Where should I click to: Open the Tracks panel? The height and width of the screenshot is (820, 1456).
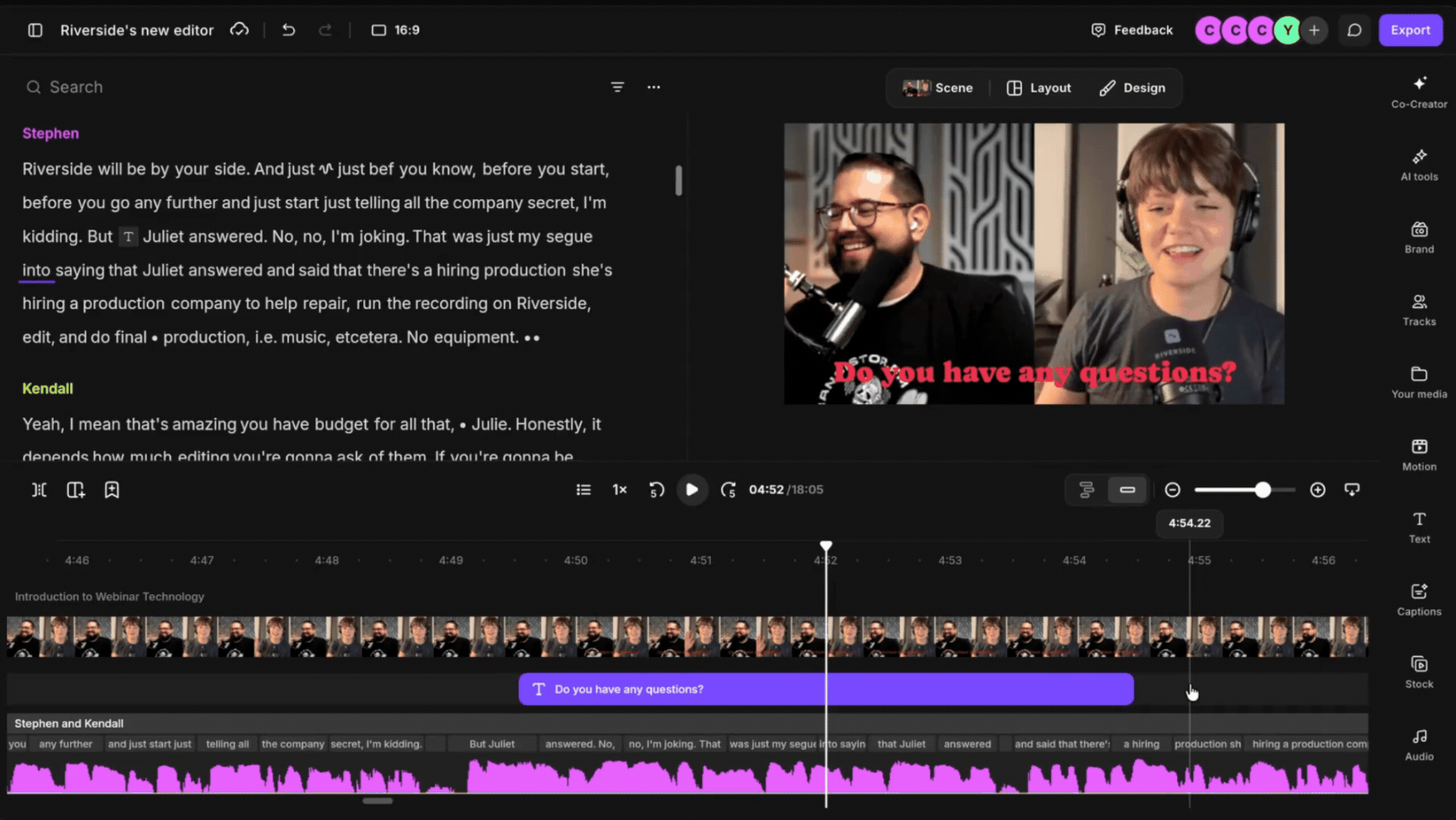pyautogui.click(x=1419, y=309)
